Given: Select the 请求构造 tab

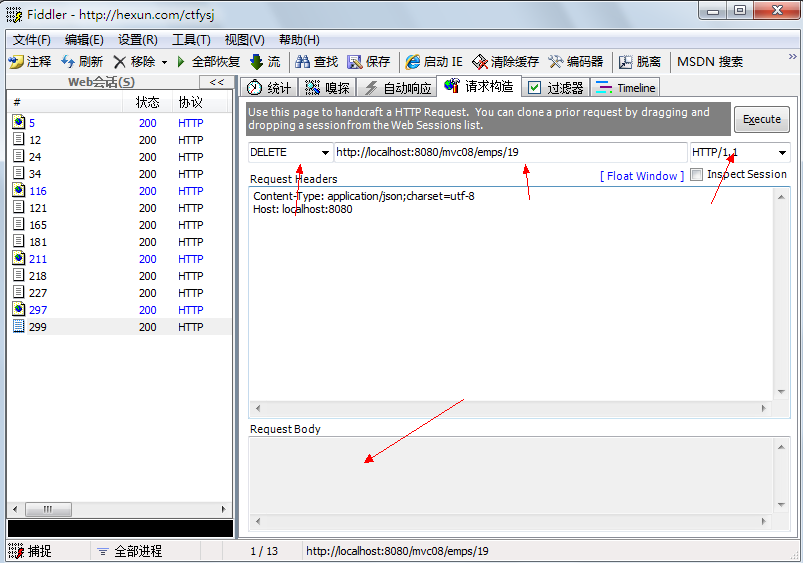Looking at the screenshot, I should (x=479, y=86).
